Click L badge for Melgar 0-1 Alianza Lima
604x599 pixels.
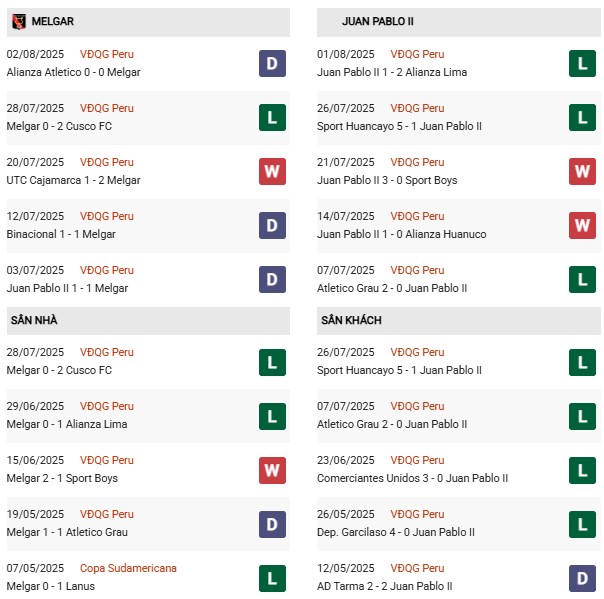tap(272, 415)
